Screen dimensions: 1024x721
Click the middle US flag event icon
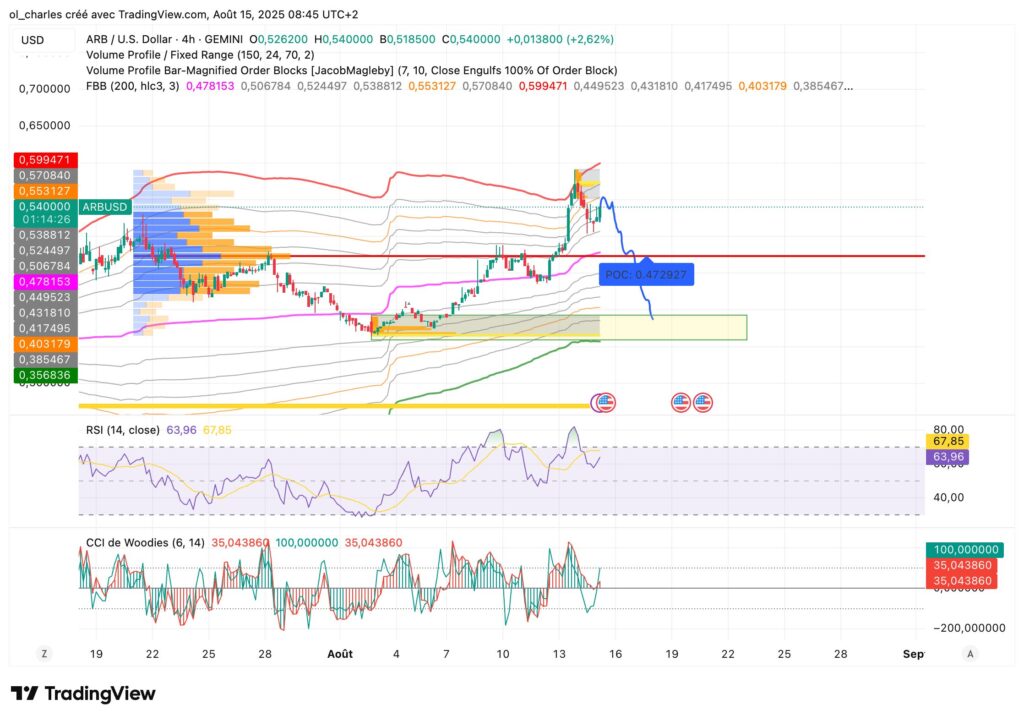coord(681,402)
